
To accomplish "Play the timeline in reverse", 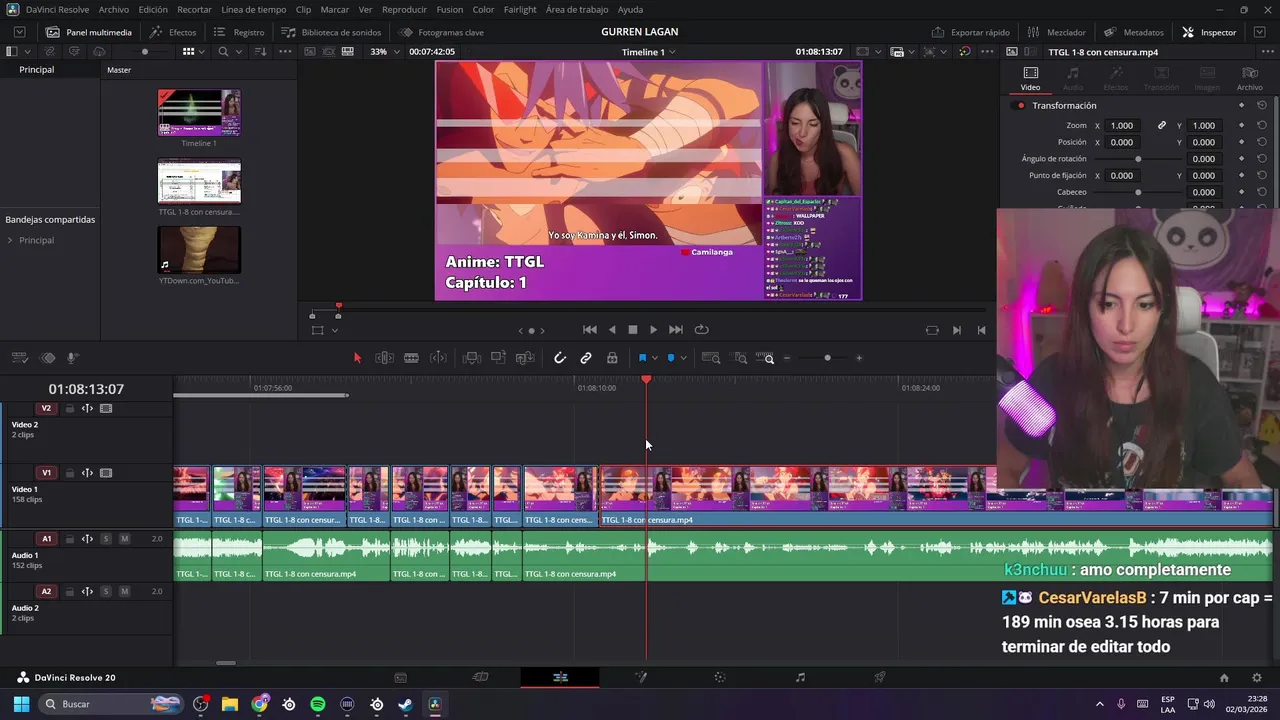I will (x=612, y=330).
